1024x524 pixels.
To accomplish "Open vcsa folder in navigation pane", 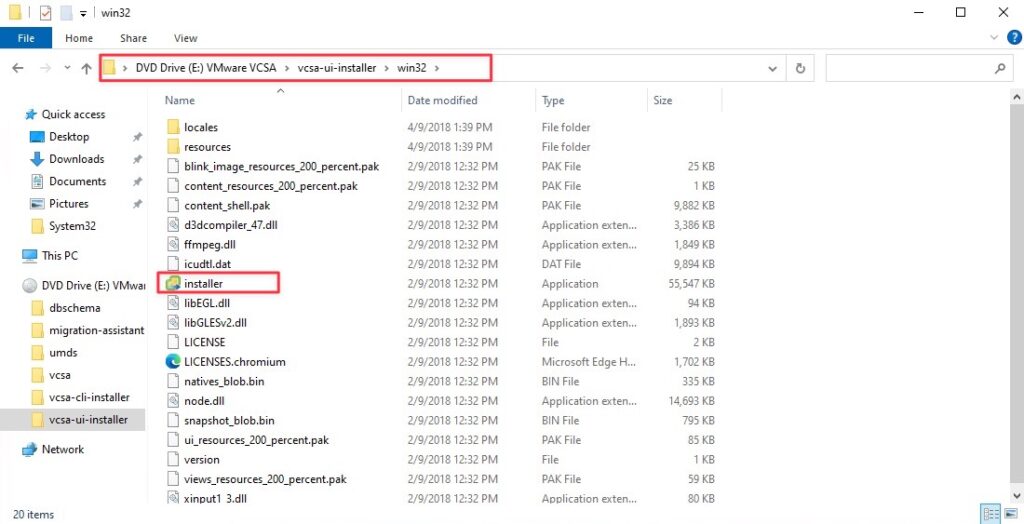I will click(59, 375).
